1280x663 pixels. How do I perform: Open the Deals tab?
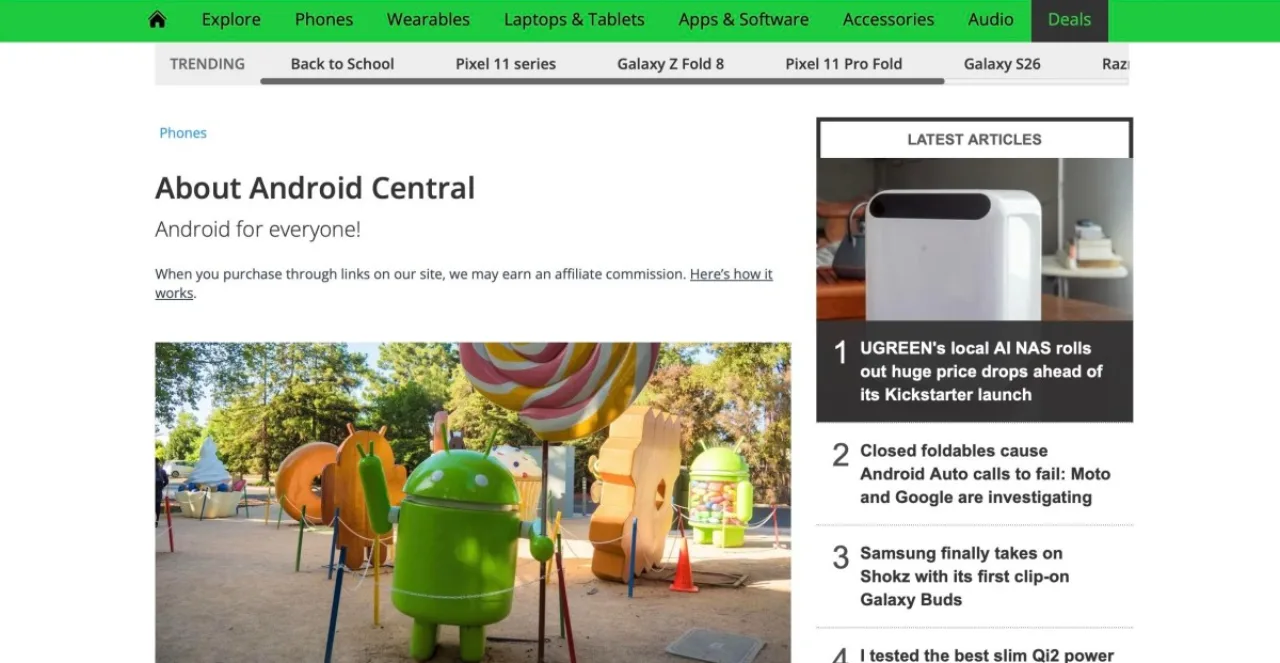pos(1069,20)
